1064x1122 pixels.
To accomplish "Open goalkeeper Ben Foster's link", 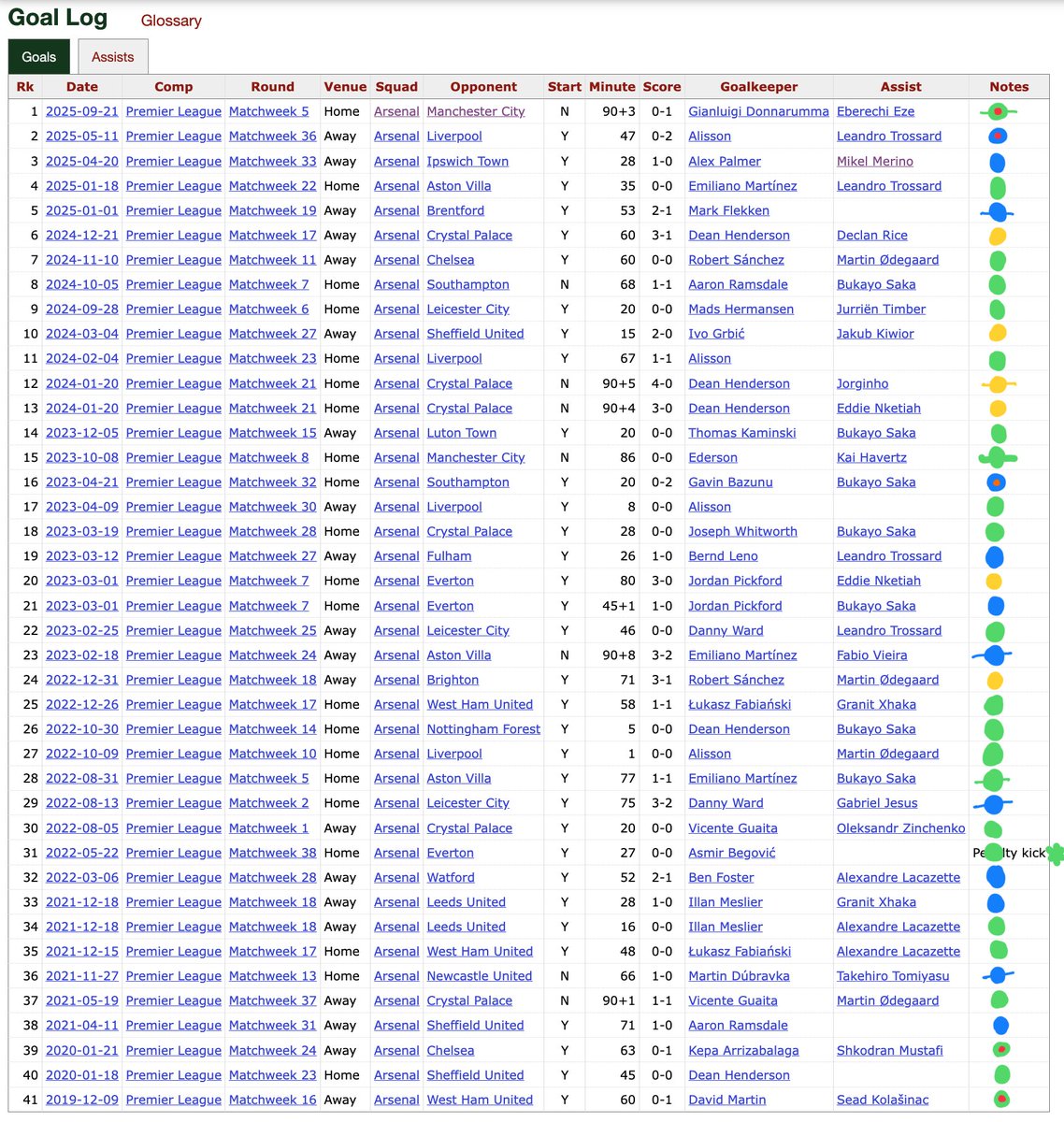I will point(721,878).
